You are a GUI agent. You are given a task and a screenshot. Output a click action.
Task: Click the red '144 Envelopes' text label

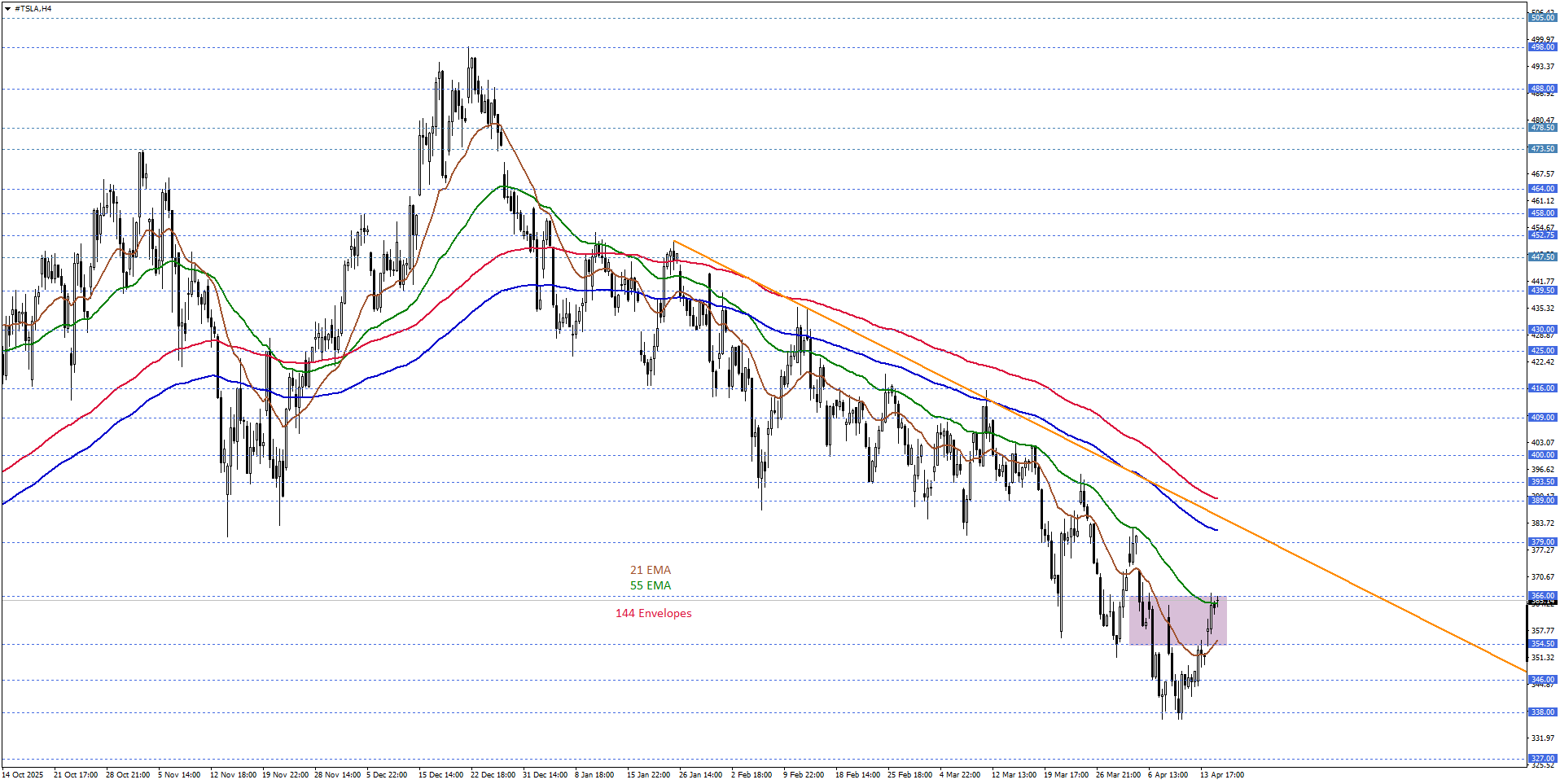coord(653,613)
